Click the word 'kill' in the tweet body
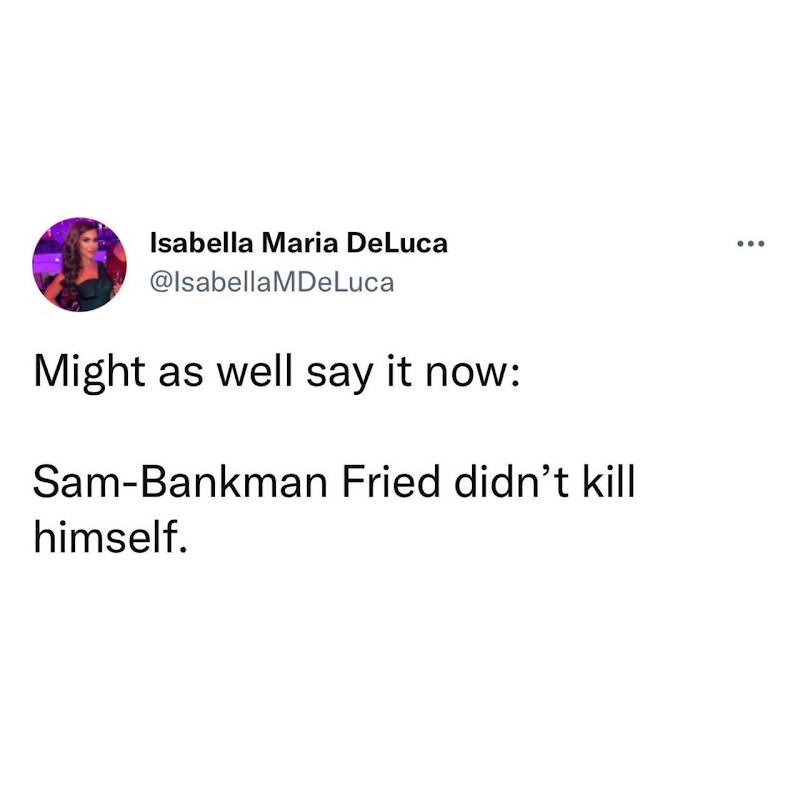Viewport: 800px width, 800px height. click(609, 481)
